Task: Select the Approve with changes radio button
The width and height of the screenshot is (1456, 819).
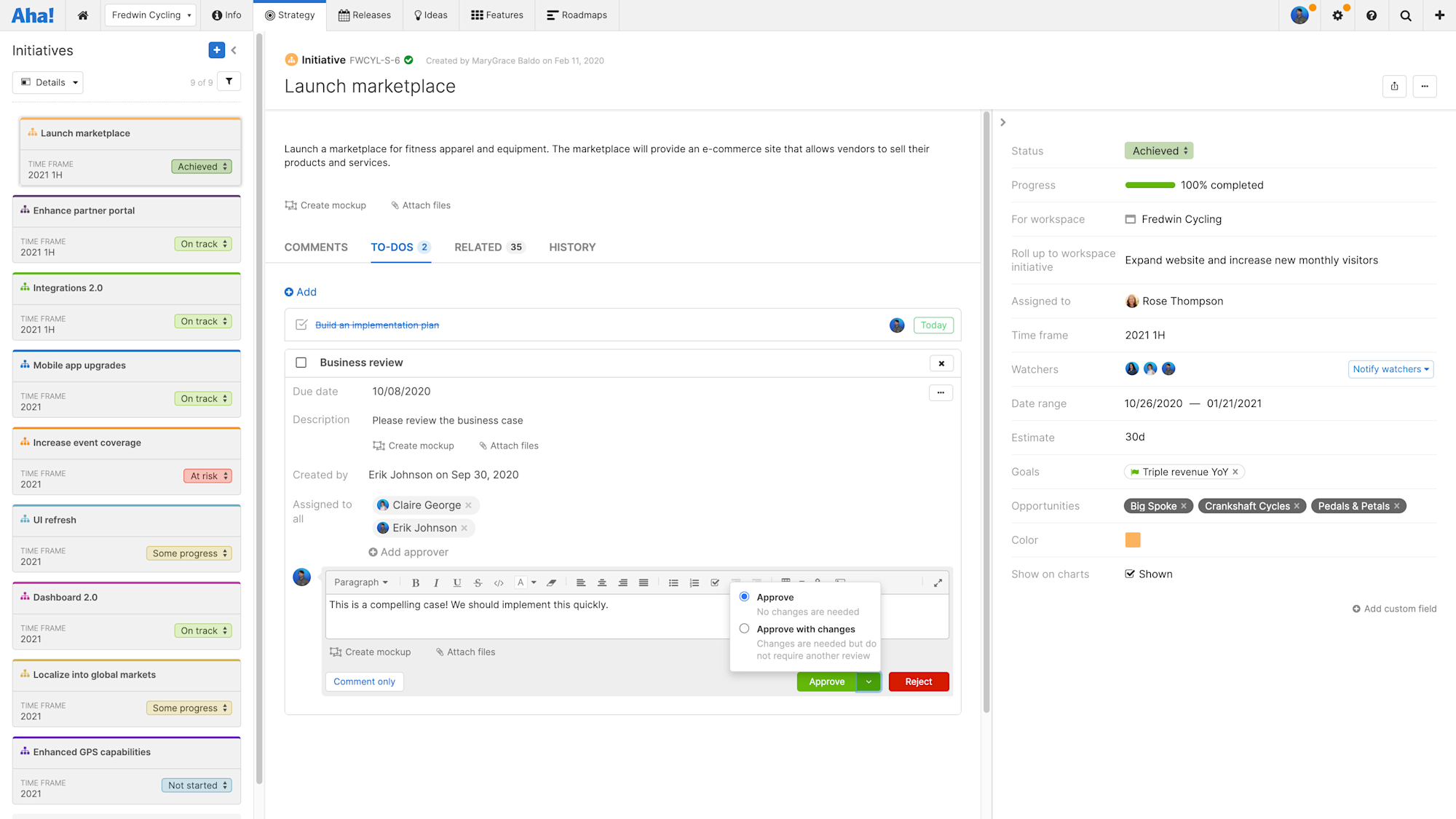Action: [744, 628]
